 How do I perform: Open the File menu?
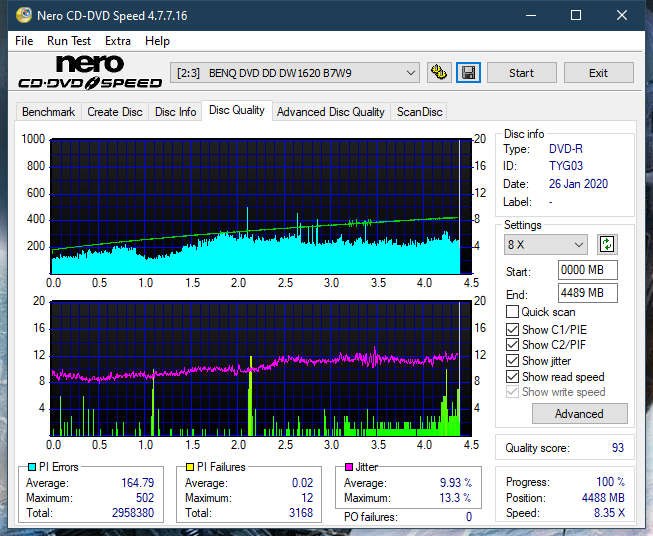pos(24,41)
